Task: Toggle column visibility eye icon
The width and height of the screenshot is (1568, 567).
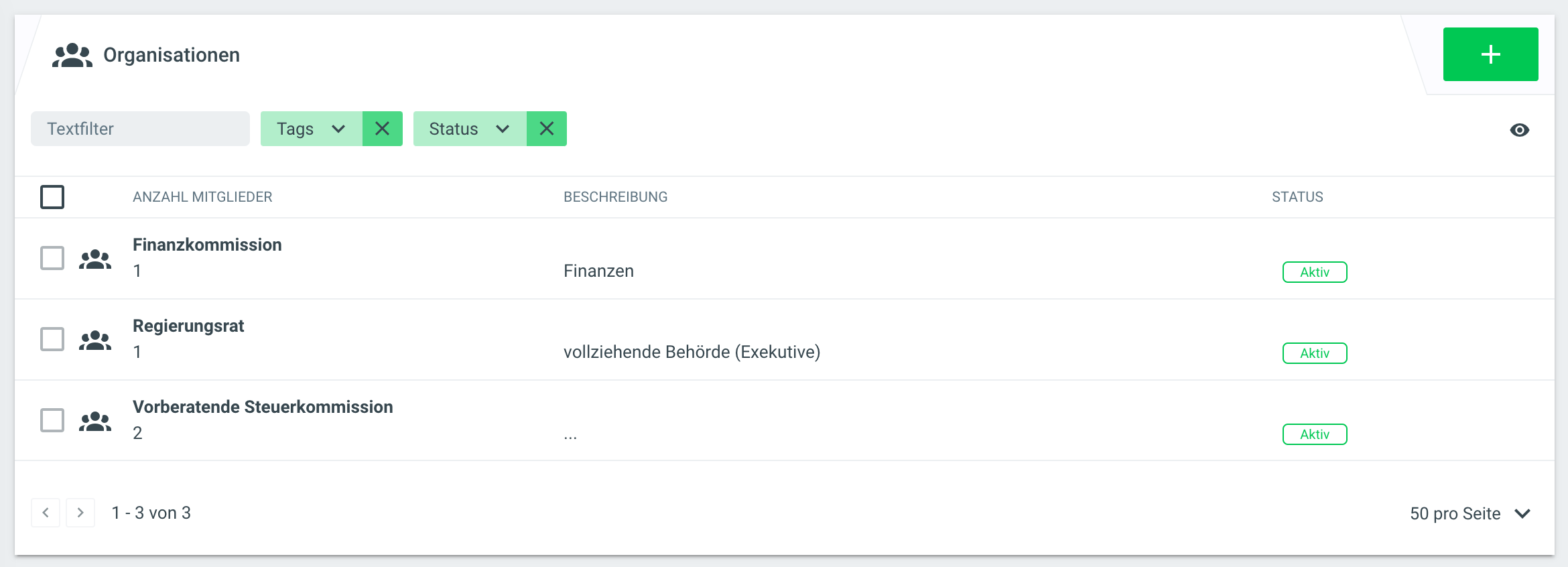Action: 1519,130
